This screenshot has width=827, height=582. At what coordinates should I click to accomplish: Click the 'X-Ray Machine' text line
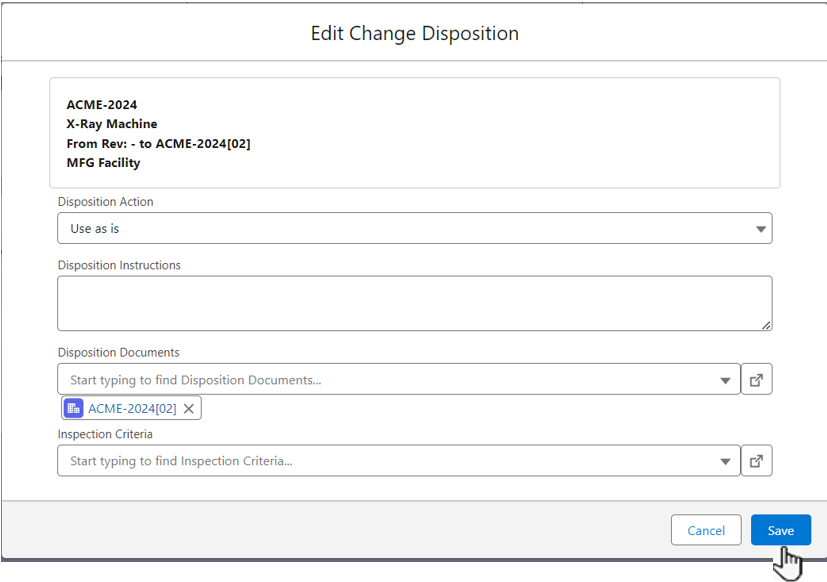pos(112,124)
